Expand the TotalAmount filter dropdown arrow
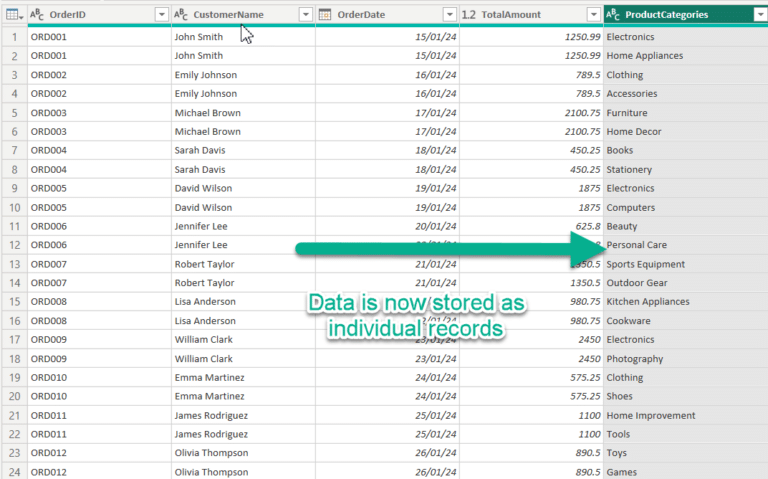This screenshot has height=479, width=768. pos(593,14)
